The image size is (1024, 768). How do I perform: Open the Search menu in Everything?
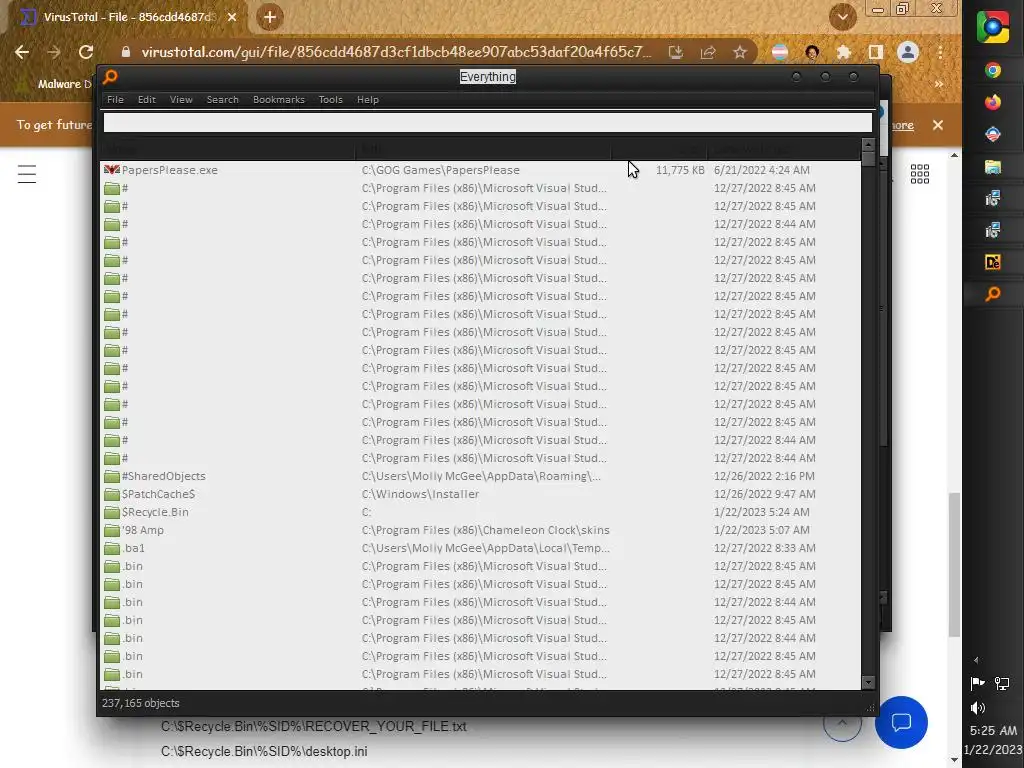click(x=222, y=99)
